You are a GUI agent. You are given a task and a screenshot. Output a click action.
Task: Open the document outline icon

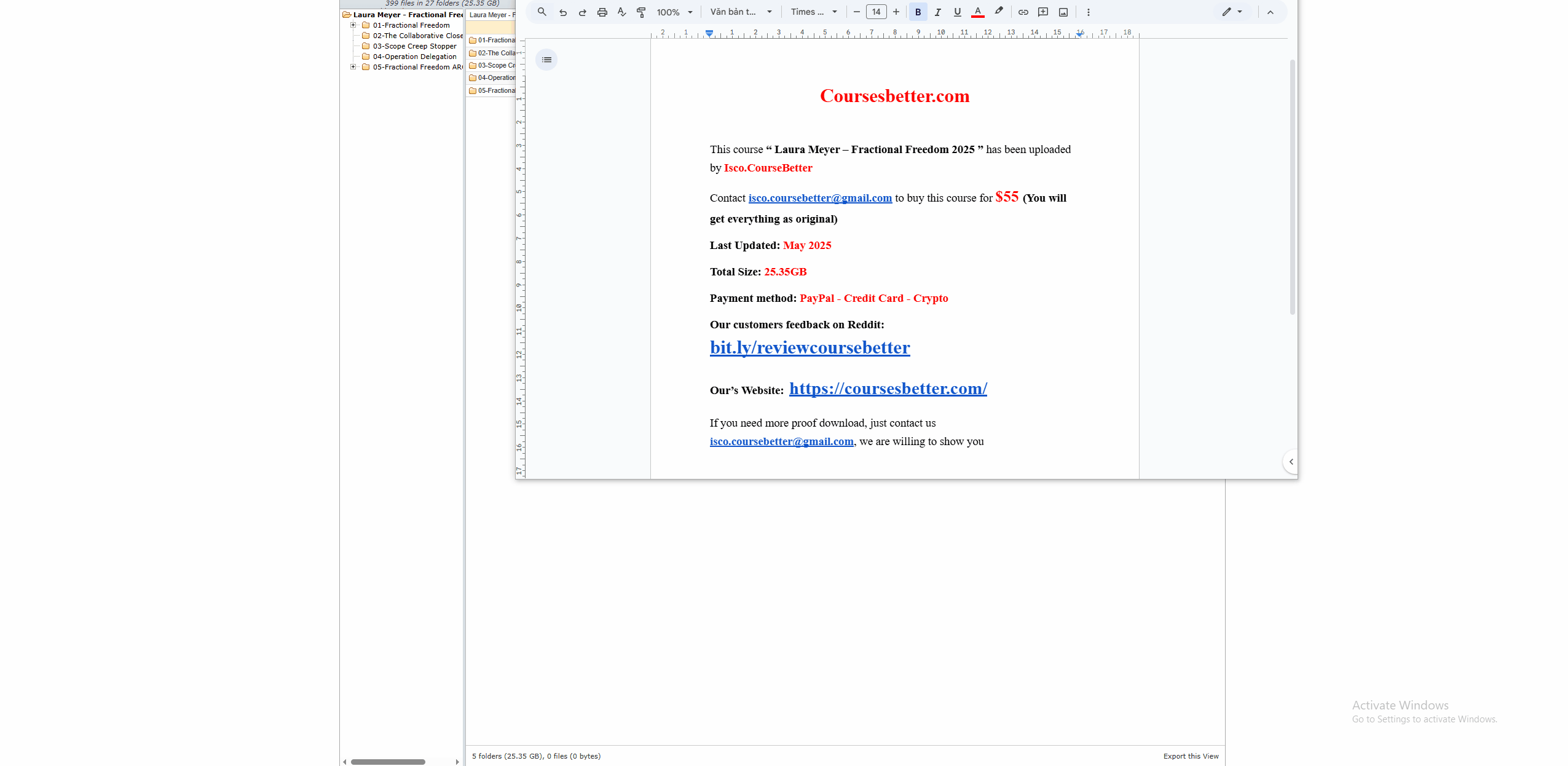pyautogui.click(x=546, y=60)
